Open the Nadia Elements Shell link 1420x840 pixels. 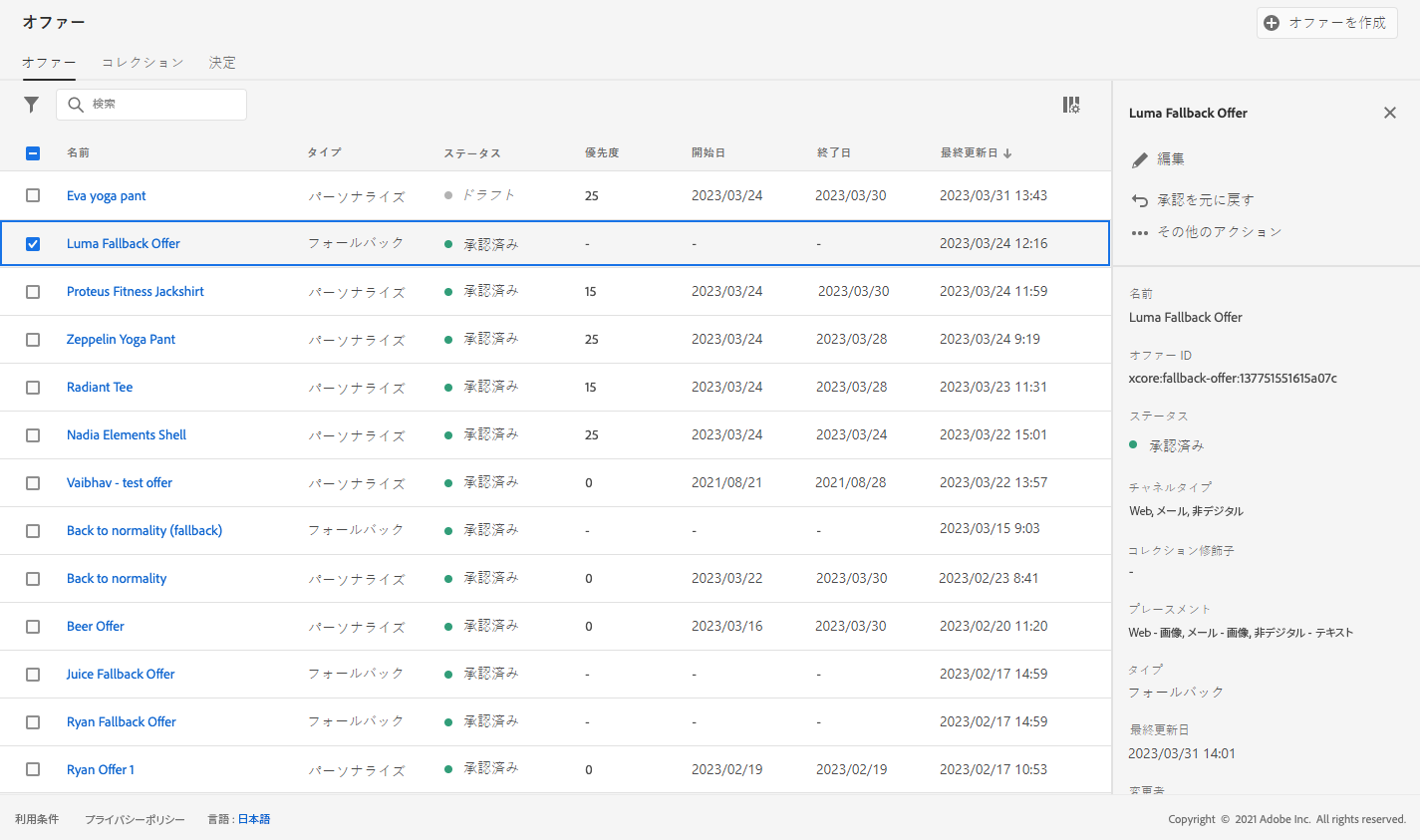pos(127,435)
